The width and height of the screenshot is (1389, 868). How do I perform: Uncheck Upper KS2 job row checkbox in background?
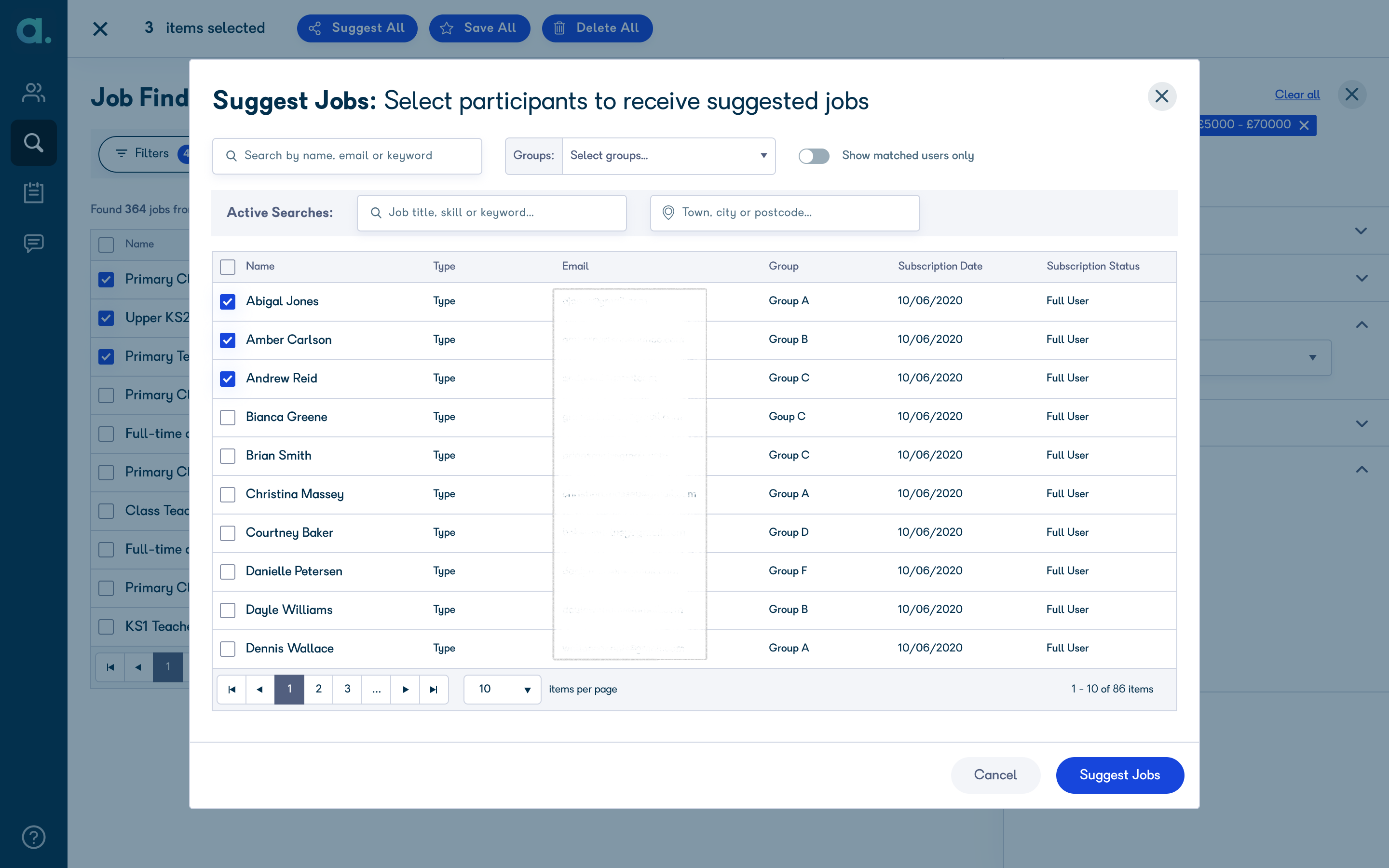coord(106,318)
